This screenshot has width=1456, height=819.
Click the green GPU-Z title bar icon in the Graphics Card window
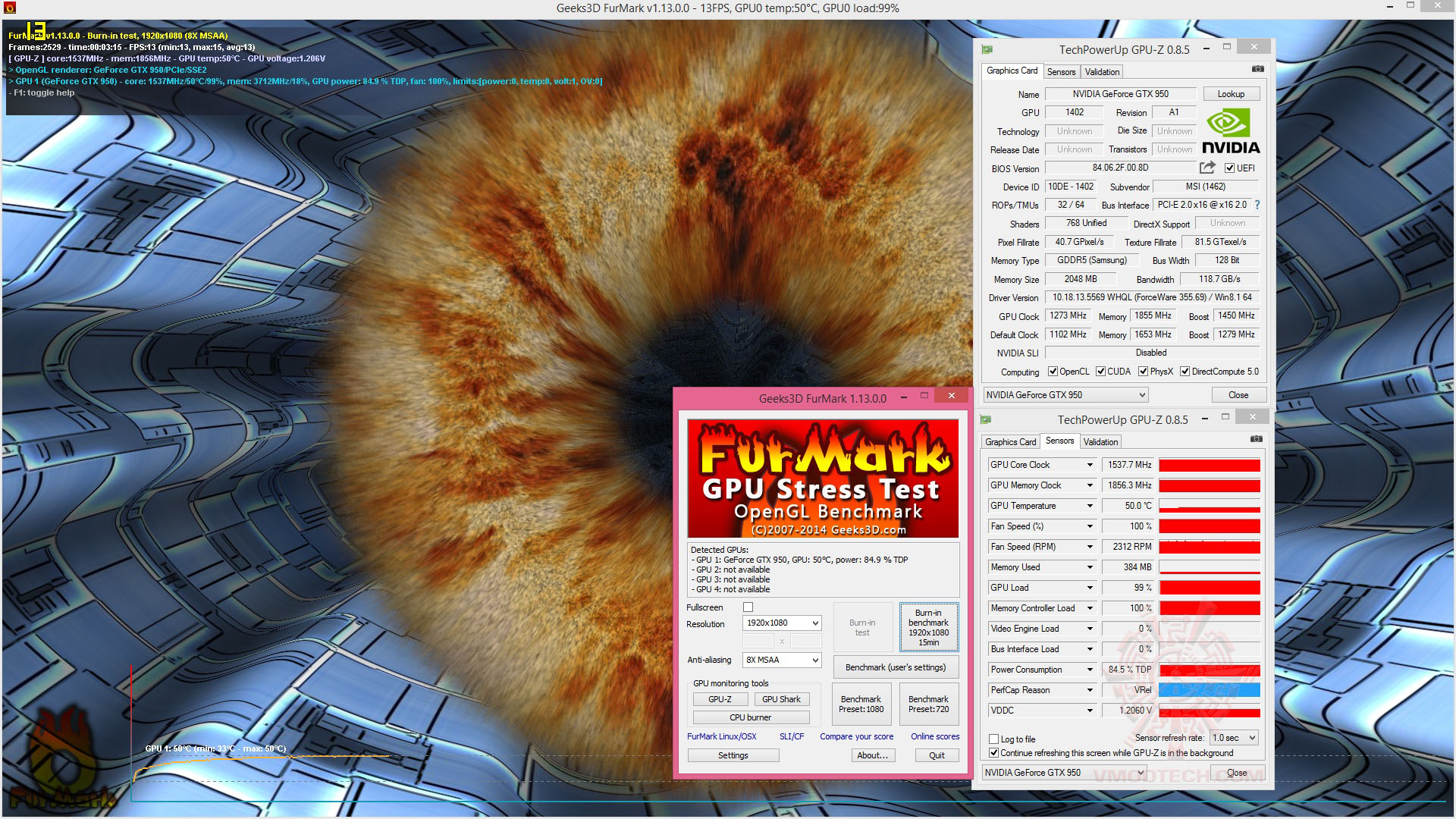(x=987, y=49)
